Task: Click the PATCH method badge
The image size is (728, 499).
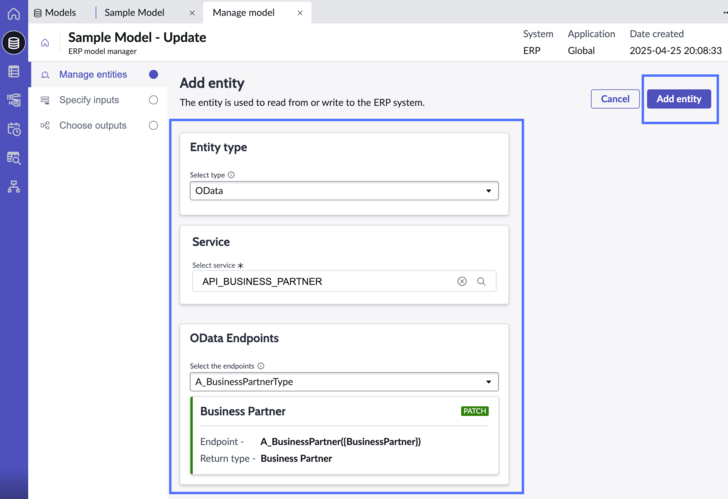Action: (x=474, y=411)
